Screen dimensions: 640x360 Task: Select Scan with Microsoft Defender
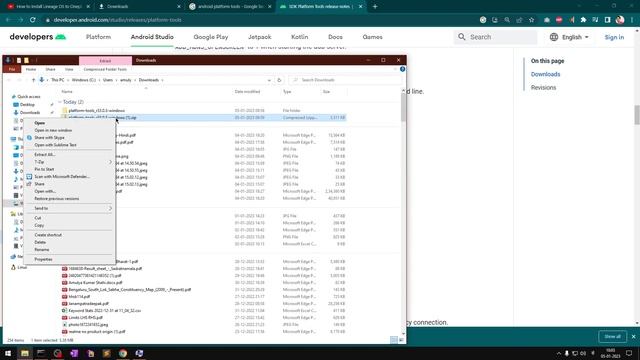[62, 176]
